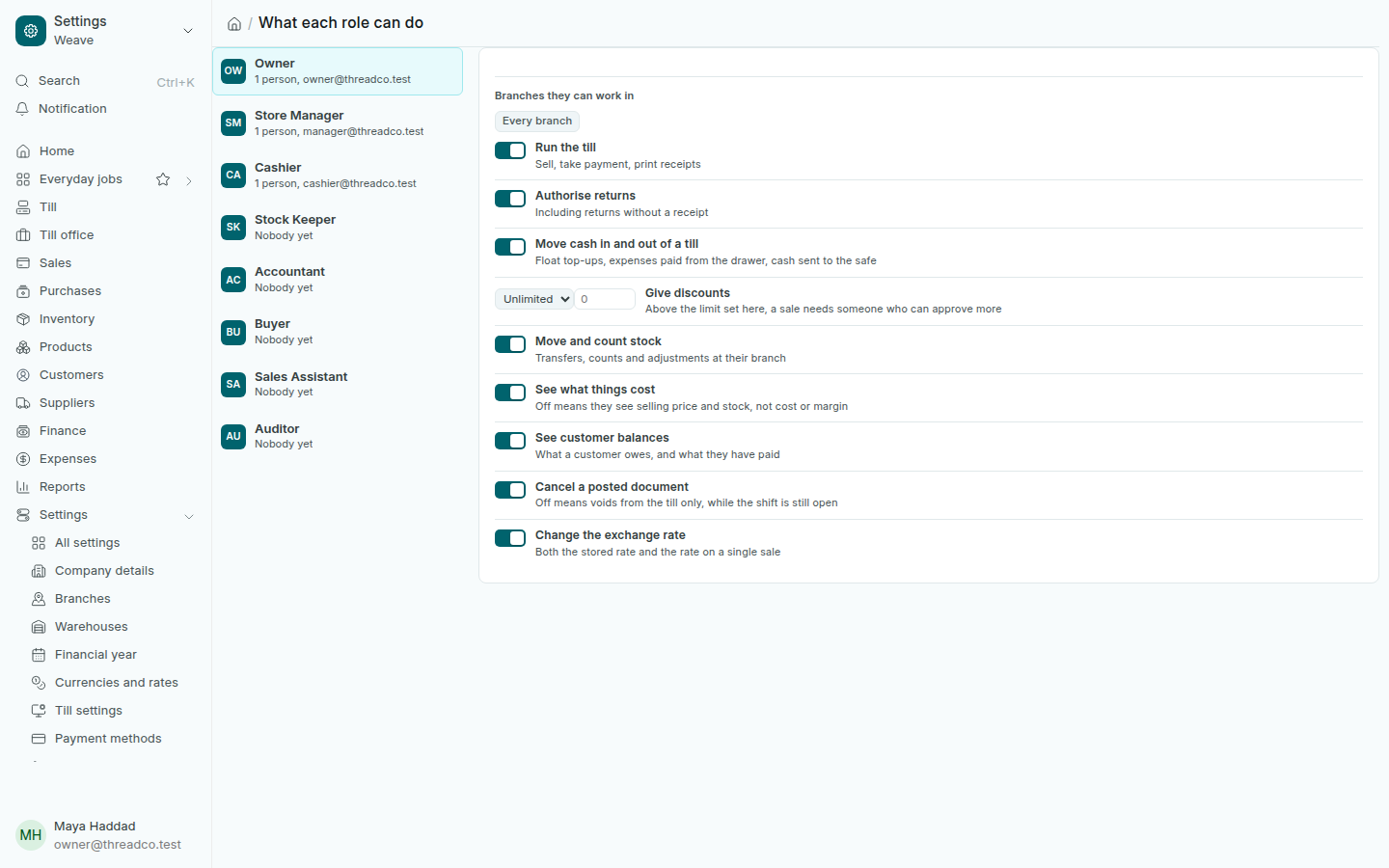The width and height of the screenshot is (1389, 868).
Task: Click the home breadcrumb icon
Action: (234, 24)
